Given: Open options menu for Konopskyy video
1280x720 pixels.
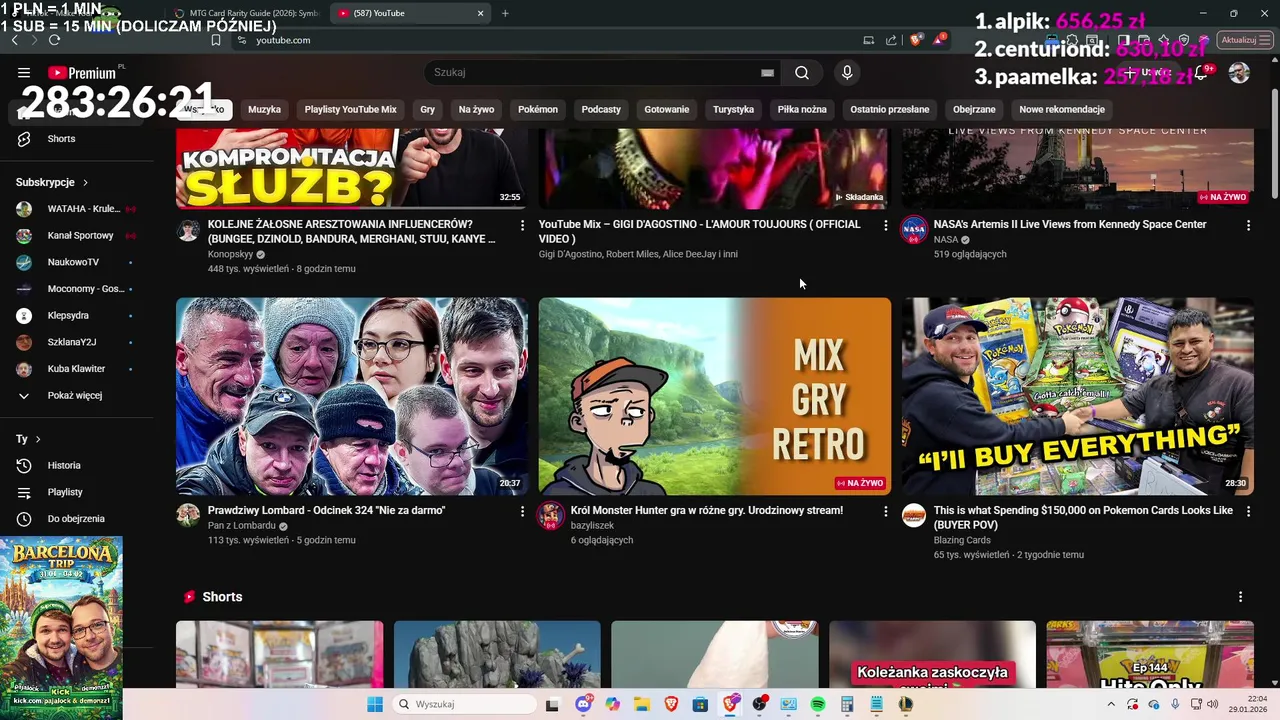Looking at the screenshot, I should 522,226.
